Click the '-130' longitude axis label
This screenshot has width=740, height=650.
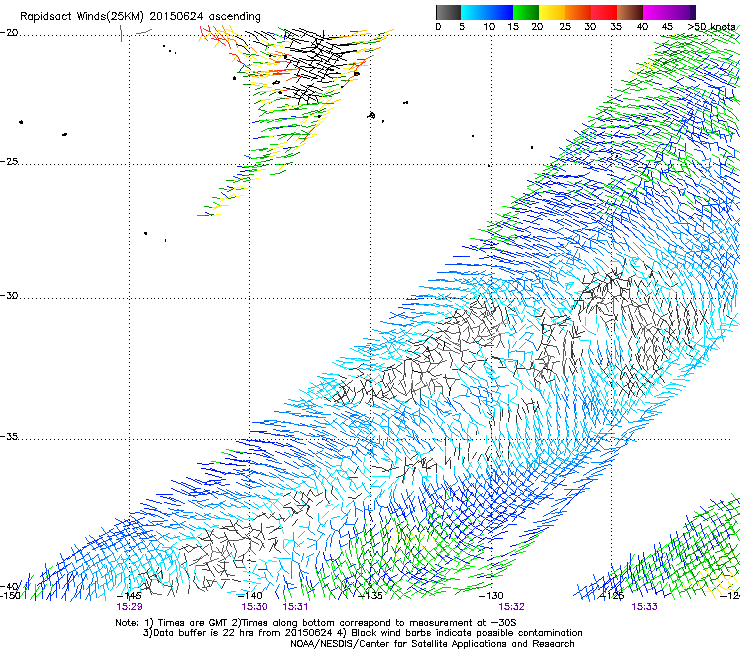pos(491,595)
